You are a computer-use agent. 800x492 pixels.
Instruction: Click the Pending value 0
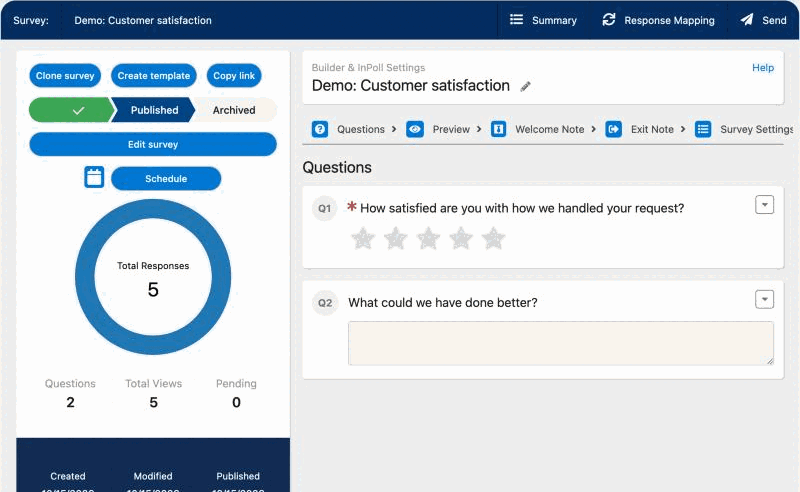tap(236, 402)
